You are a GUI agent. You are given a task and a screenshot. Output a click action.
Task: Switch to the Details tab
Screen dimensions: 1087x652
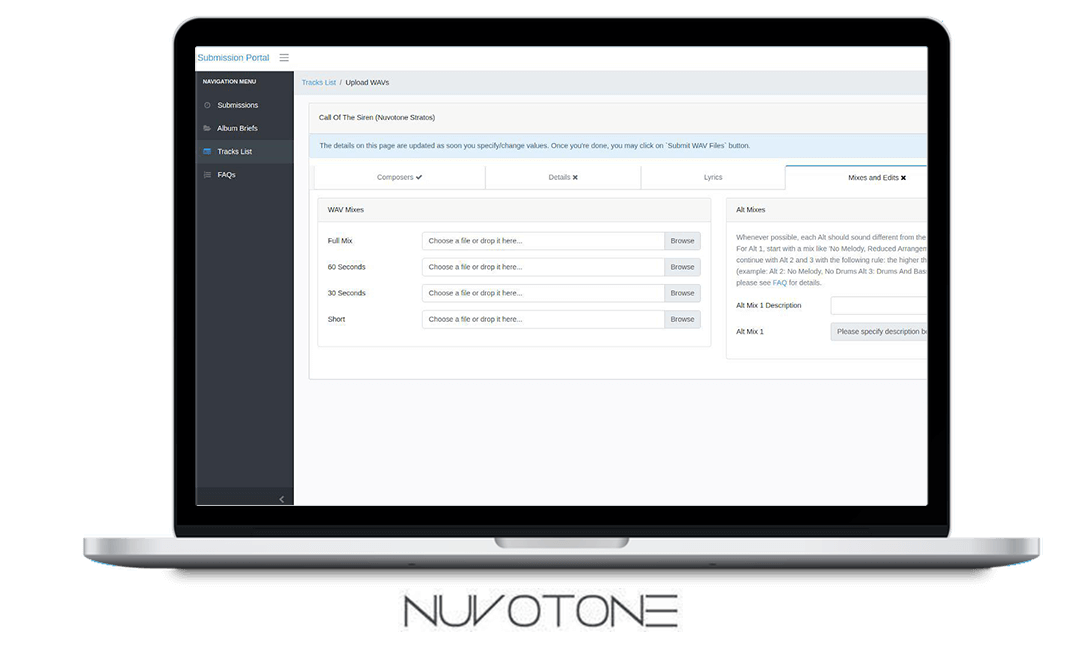click(563, 177)
